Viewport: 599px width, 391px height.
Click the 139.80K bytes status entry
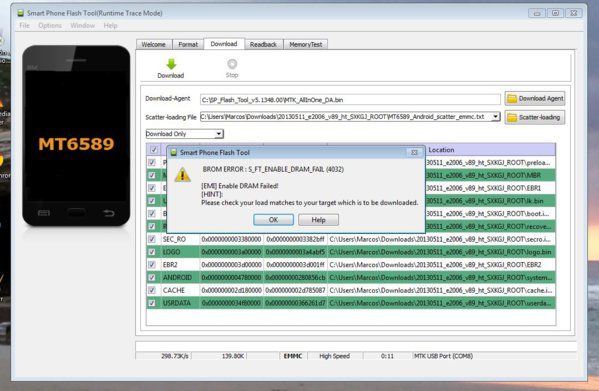pos(233,356)
